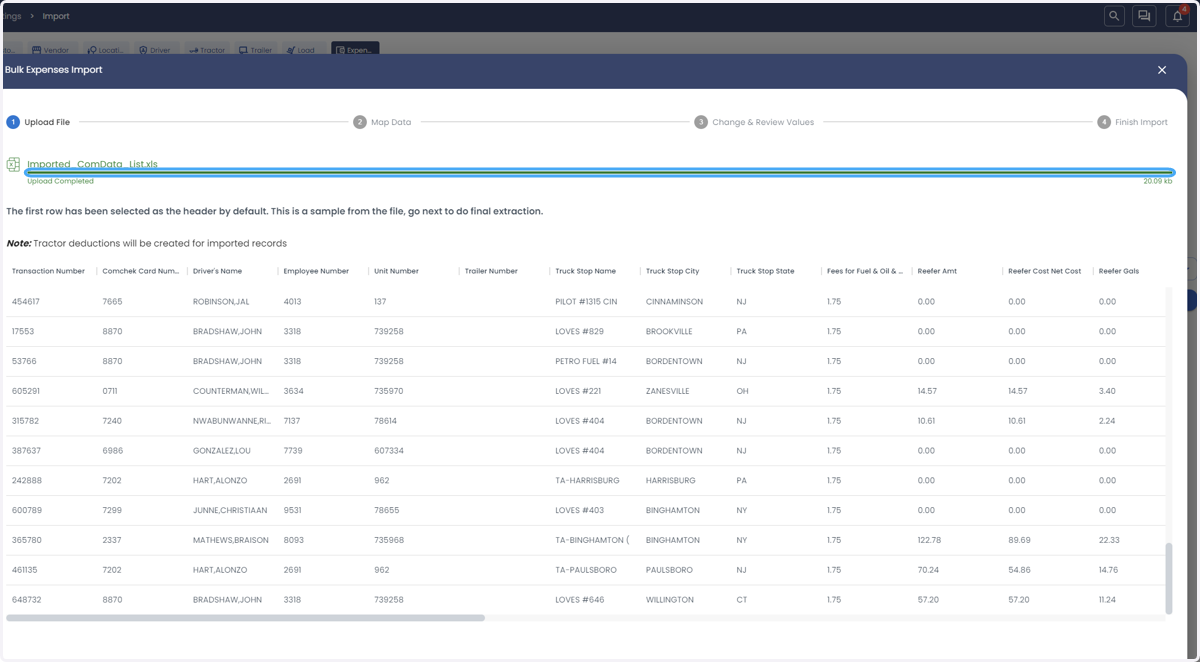Click step 3 circle for Change & Review
Image resolution: width=1200 pixels, height=662 pixels.
click(701, 122)
